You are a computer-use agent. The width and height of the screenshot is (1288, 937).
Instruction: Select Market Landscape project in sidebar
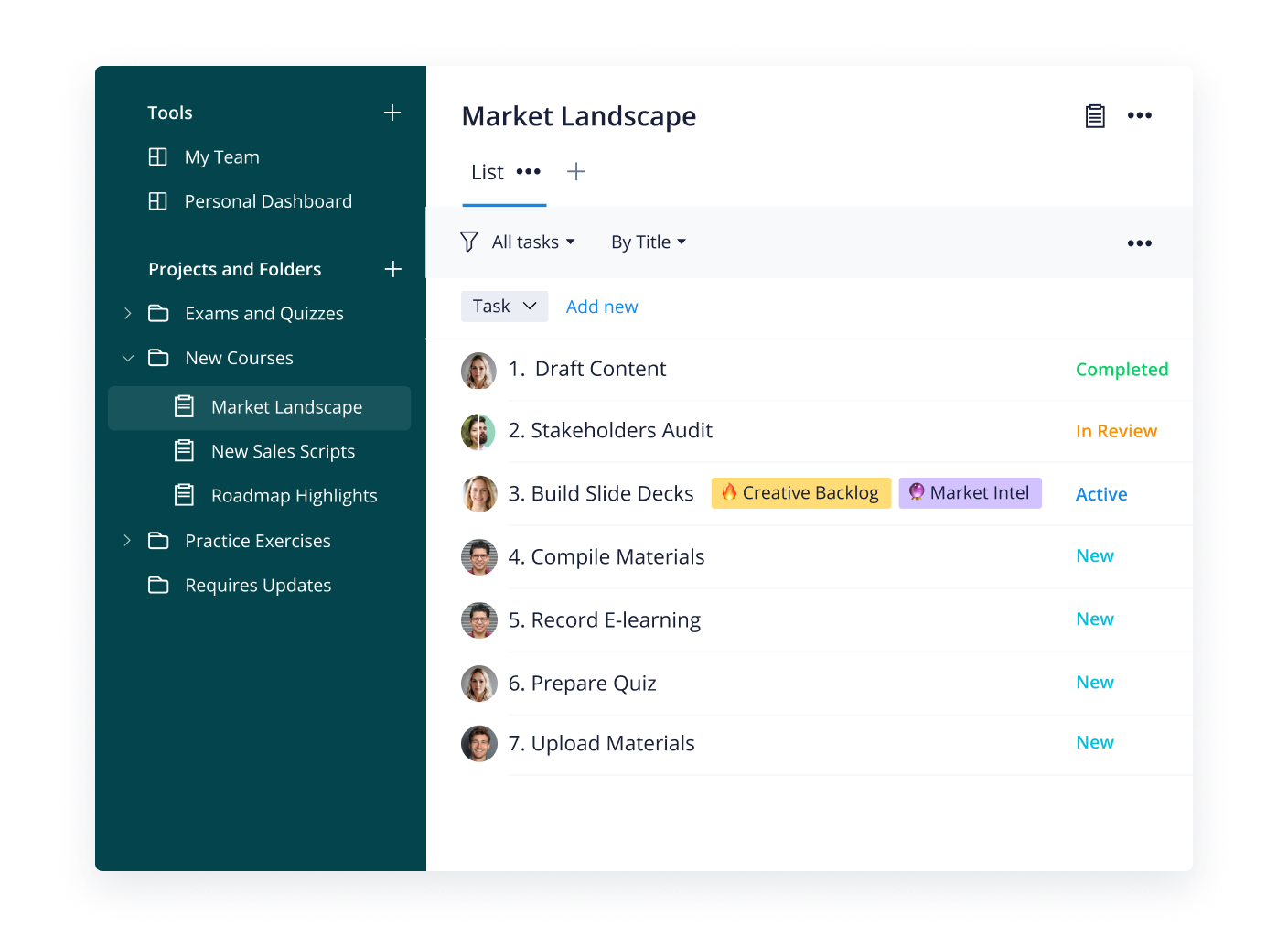259,408
